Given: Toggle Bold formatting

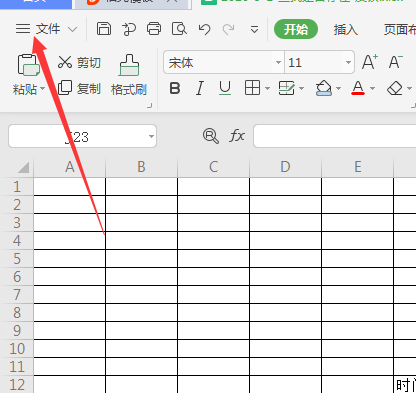Looking at the screenshot, I should [175, 89].
